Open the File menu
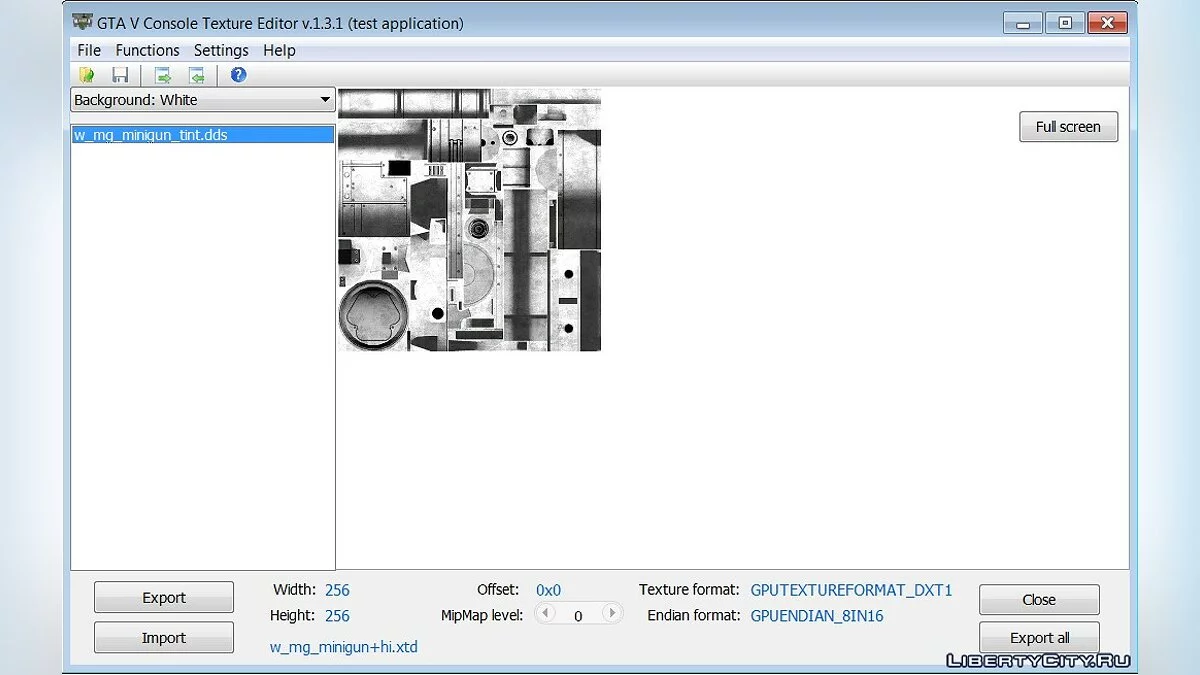Viewport: 1200px width, 675px height. 89,50
